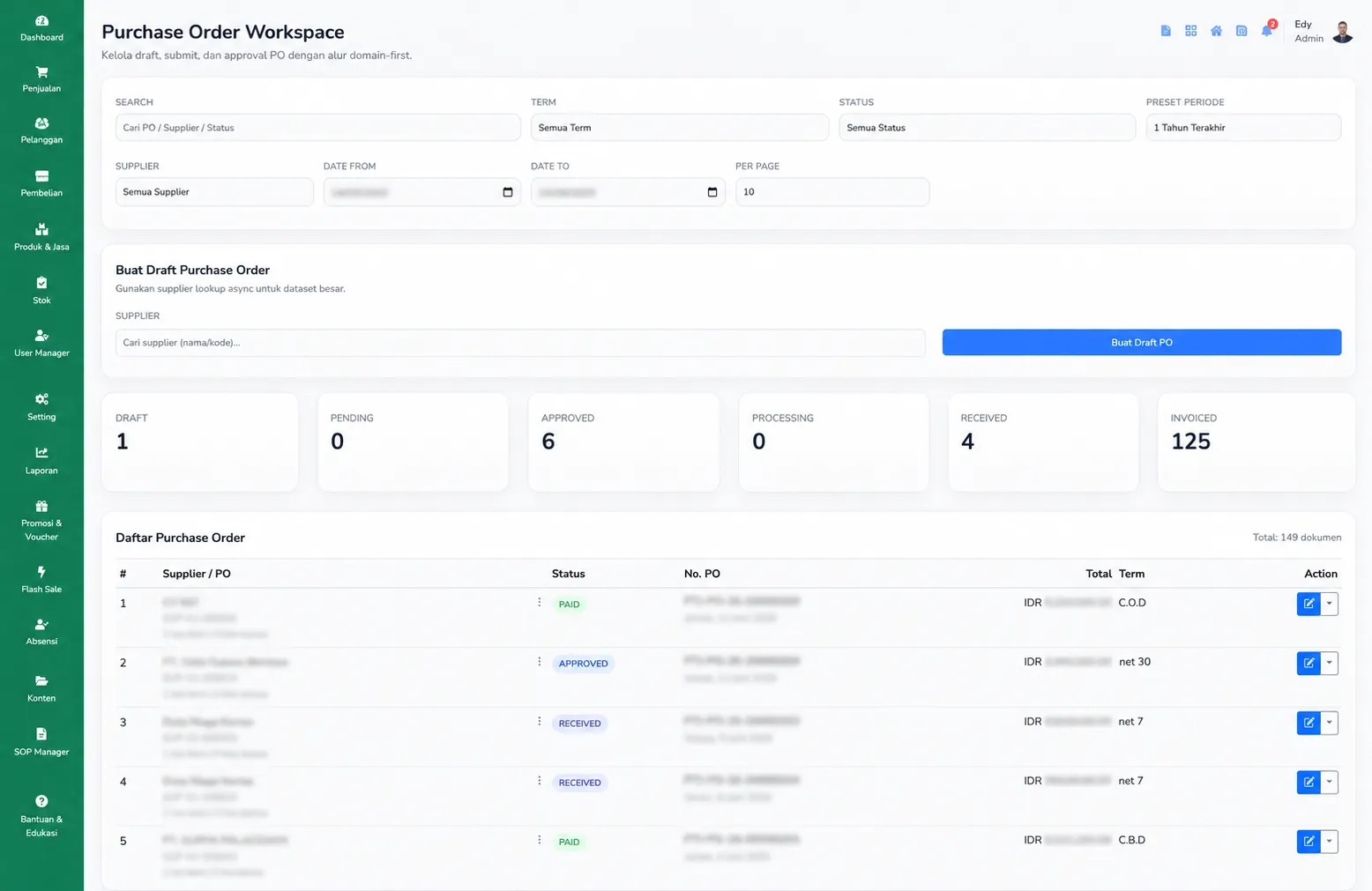Open Flash Sale lightning icon
Screen dimensions: 1372x891
41,572
